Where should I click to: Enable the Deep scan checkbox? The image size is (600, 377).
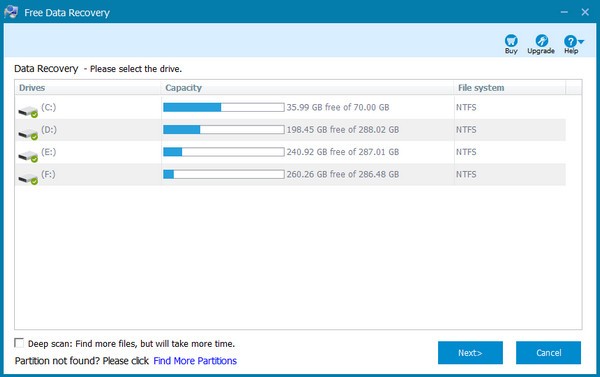click(x=19, y=343)
